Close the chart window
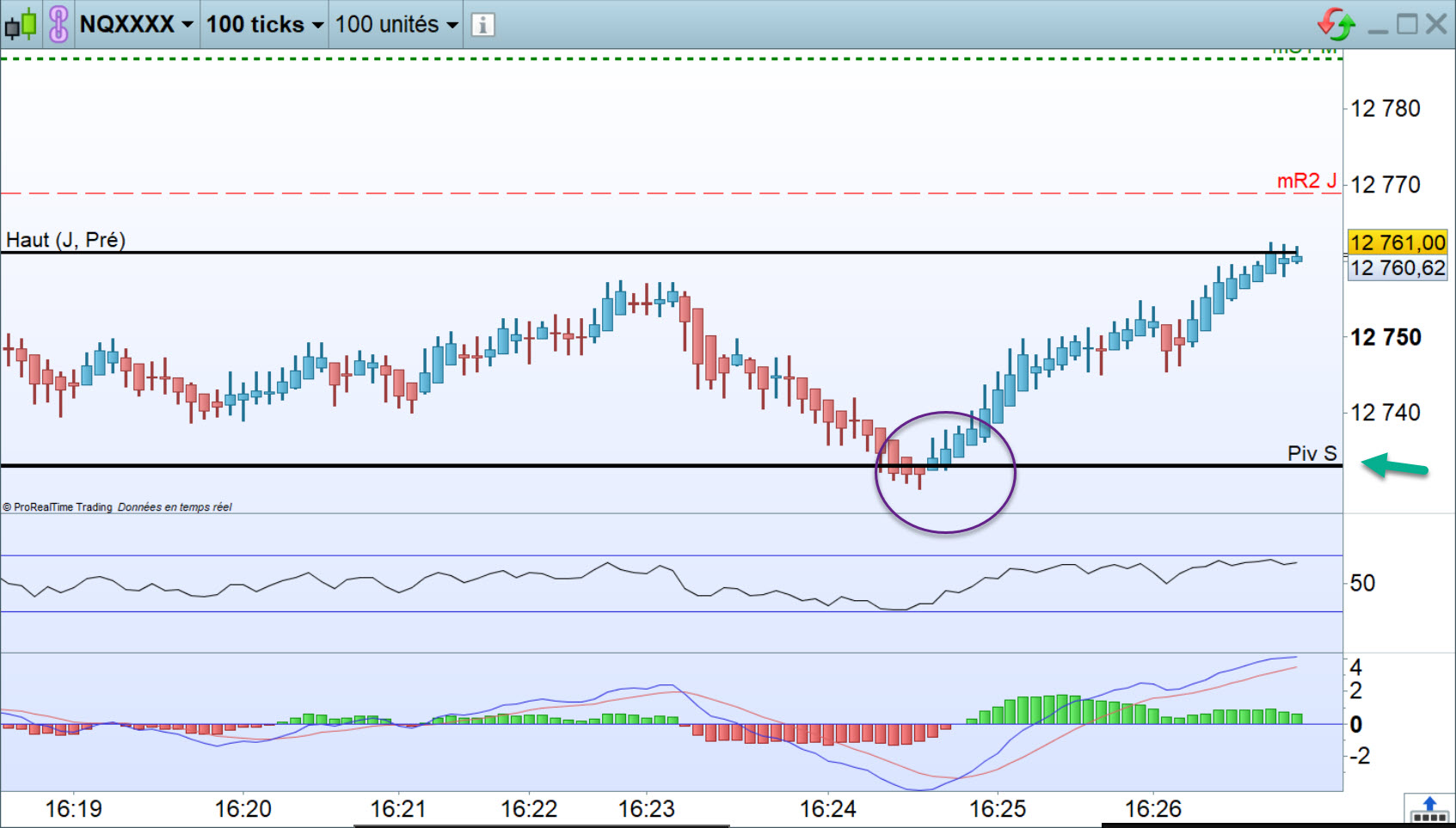The image size is (1456, 828). pyautogui.click(x=1436, y=24)
